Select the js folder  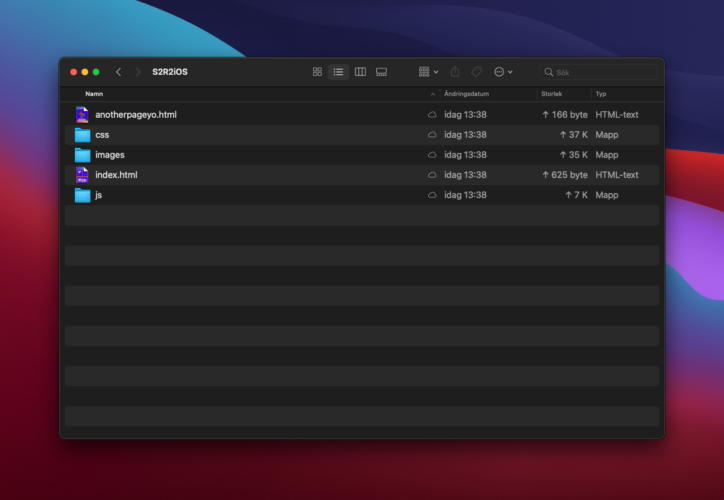98,195
